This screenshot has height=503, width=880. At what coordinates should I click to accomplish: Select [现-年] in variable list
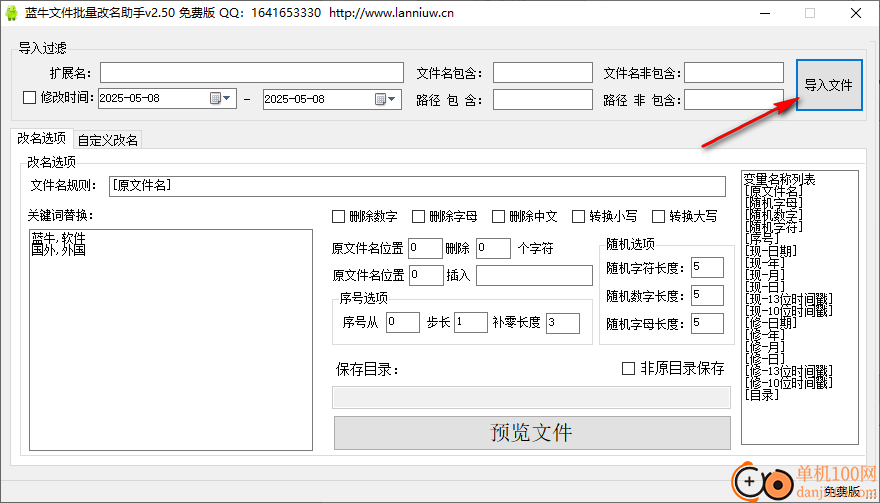tap(764, 263)
